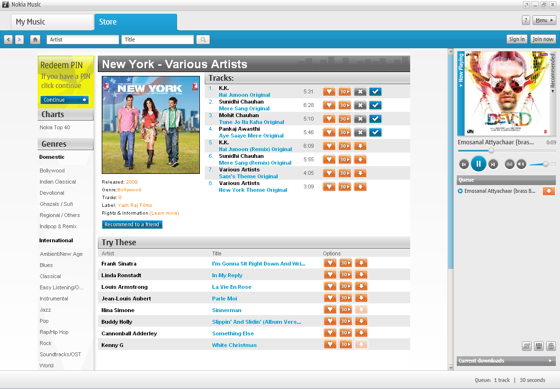Click Recommend to a friend button
Viewport: 560px width, 389px height.
pos(132,225)
